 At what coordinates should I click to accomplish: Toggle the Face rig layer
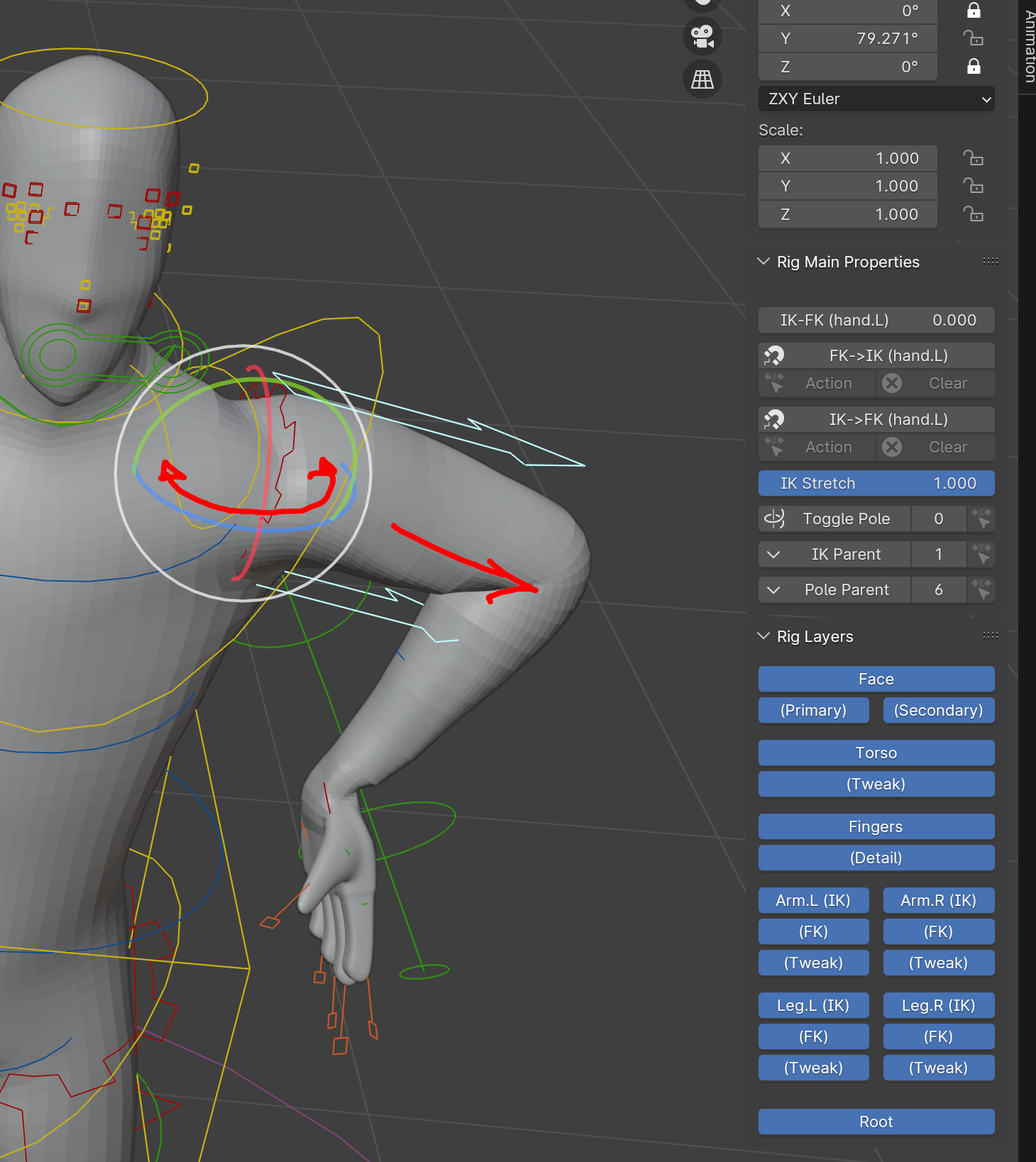coord(876,679)
